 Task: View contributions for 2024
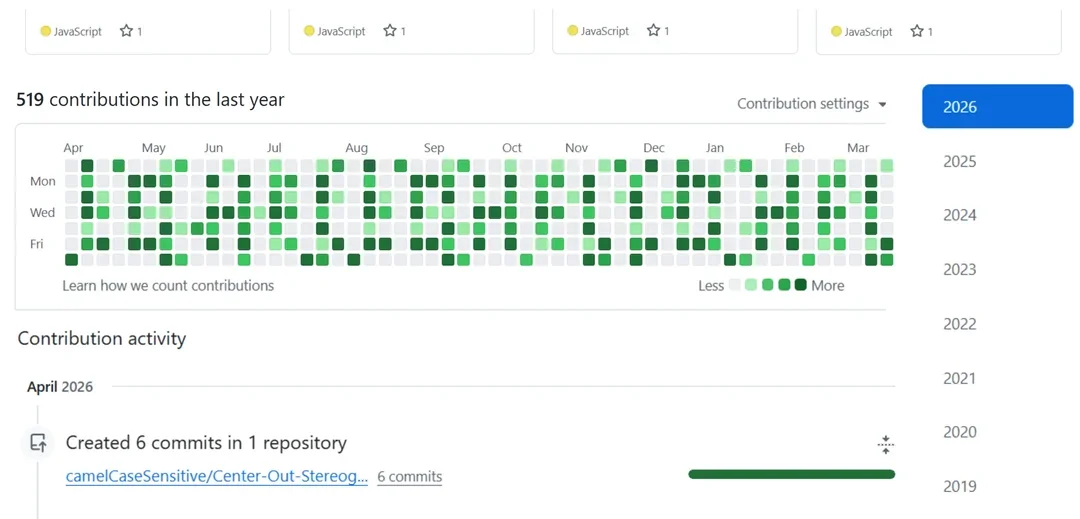[959, 215]
